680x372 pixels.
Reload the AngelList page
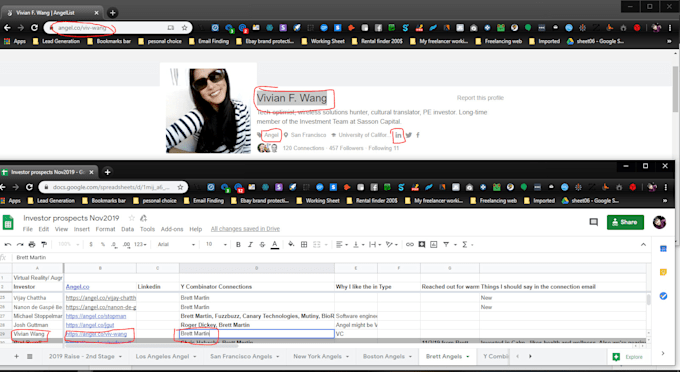(x=34, y=28)
